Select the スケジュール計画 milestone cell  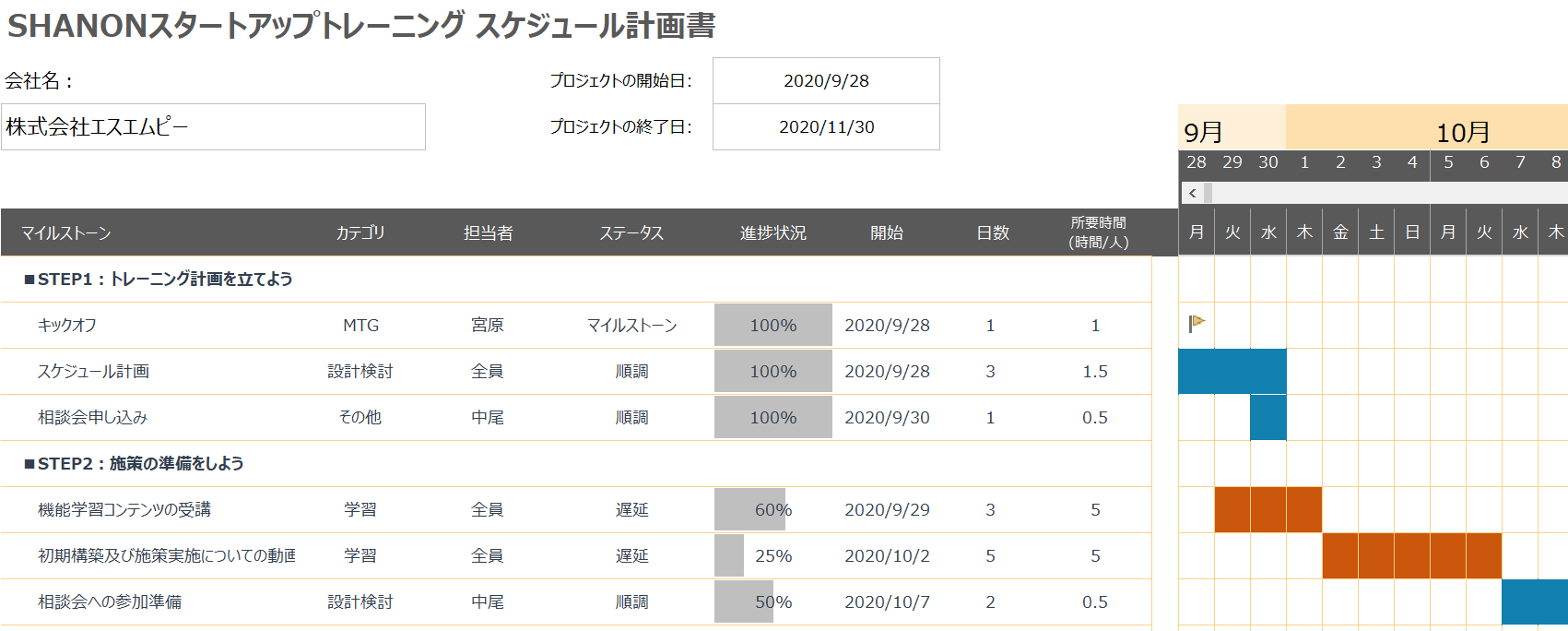[x=93, y=371]
